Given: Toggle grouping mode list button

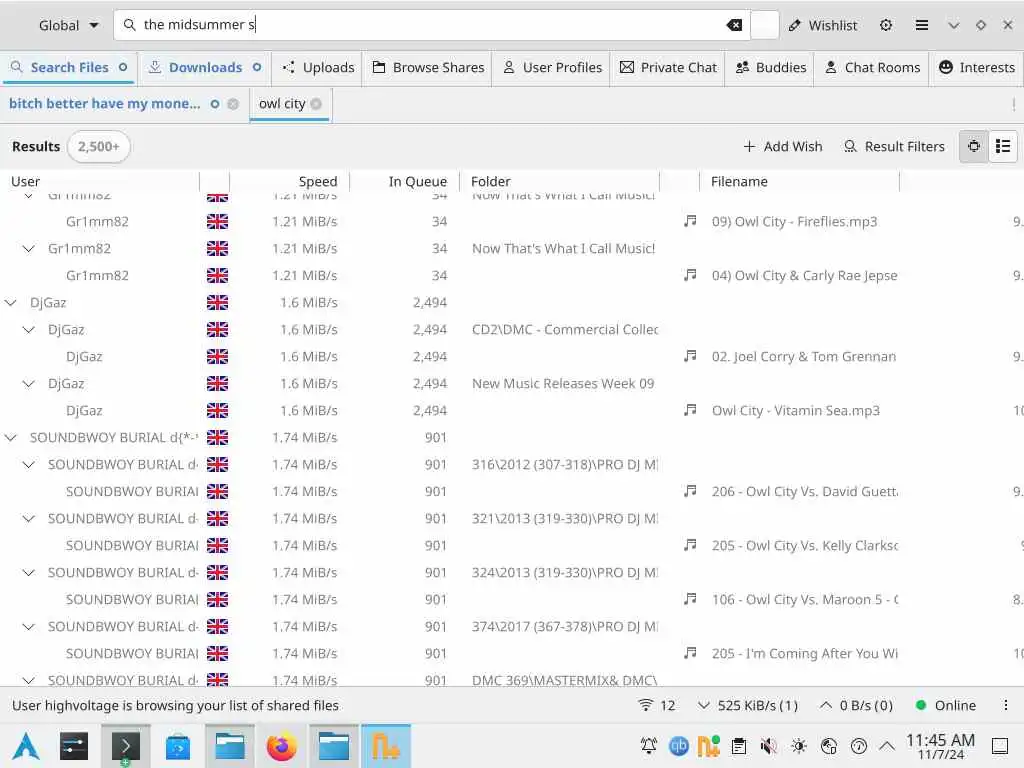Looking at the screenshot, I should coord(1002,146).
